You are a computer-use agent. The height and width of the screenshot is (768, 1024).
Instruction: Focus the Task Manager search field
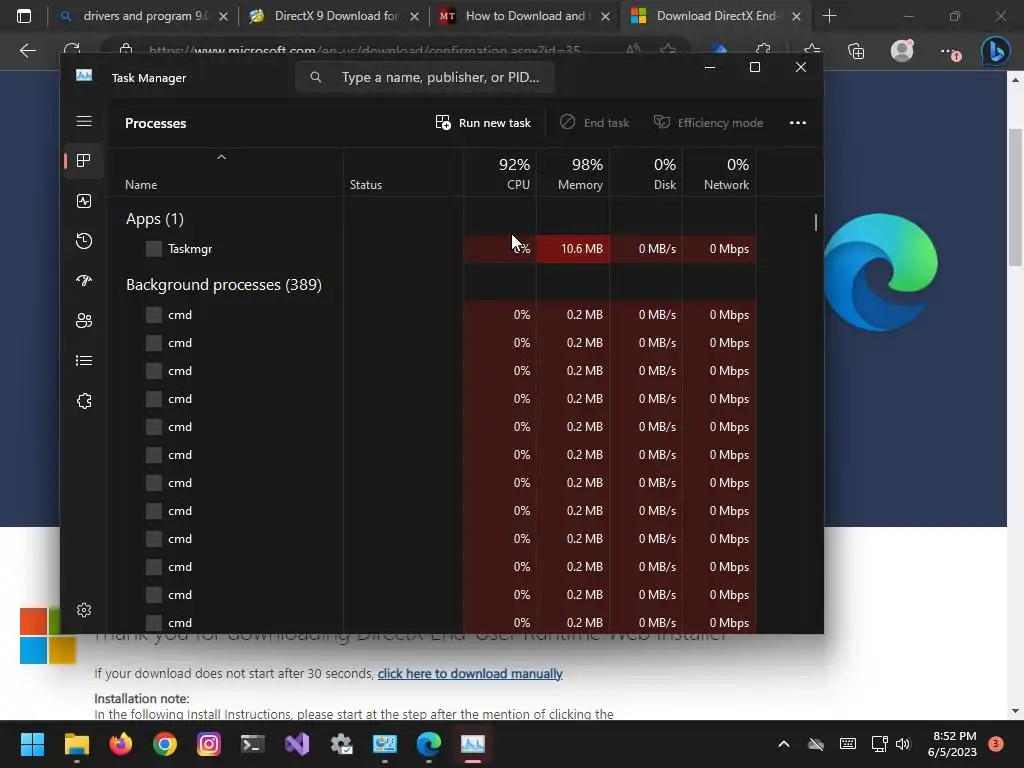tap(424, 78)
